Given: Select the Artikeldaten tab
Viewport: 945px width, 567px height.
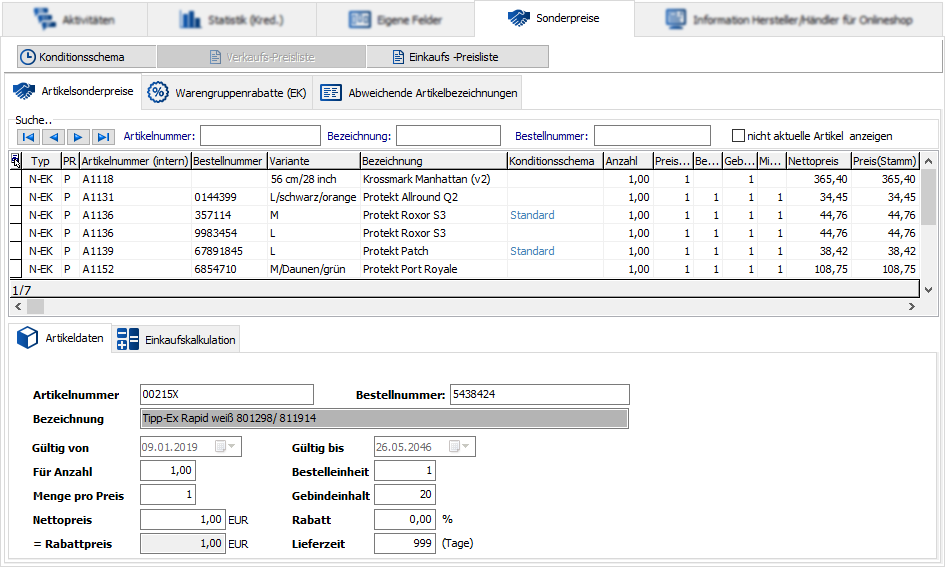Looking at the screenshot, I should point(60,338).
